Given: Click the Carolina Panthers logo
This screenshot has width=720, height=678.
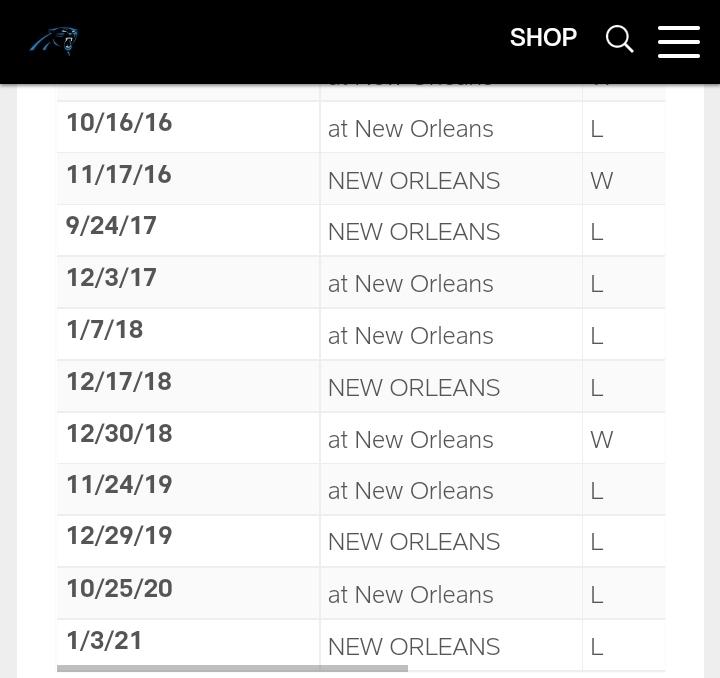Looking at the screenshot, I should coord(54,41).
